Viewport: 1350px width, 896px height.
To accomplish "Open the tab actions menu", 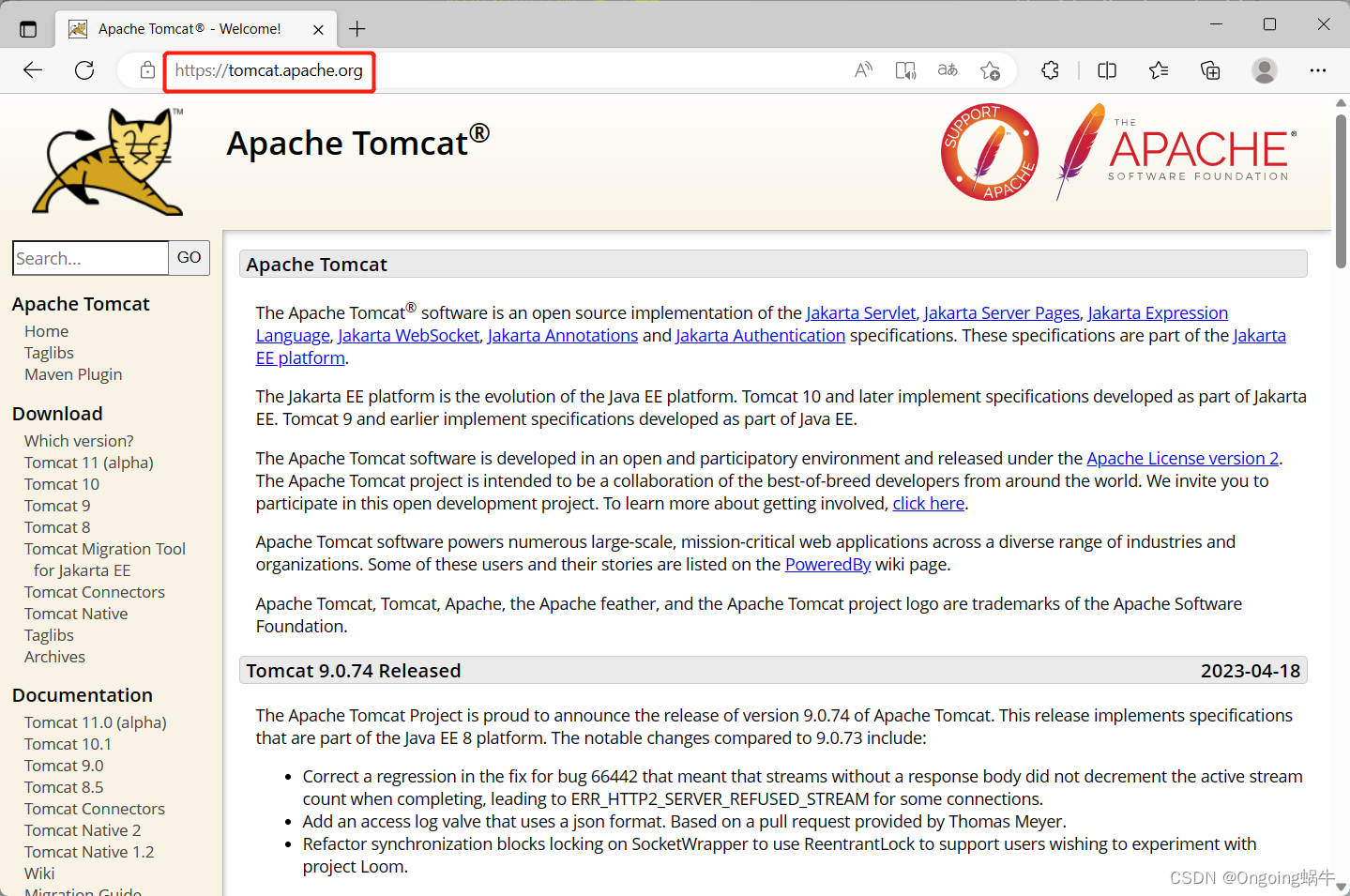I will (28, 27).
